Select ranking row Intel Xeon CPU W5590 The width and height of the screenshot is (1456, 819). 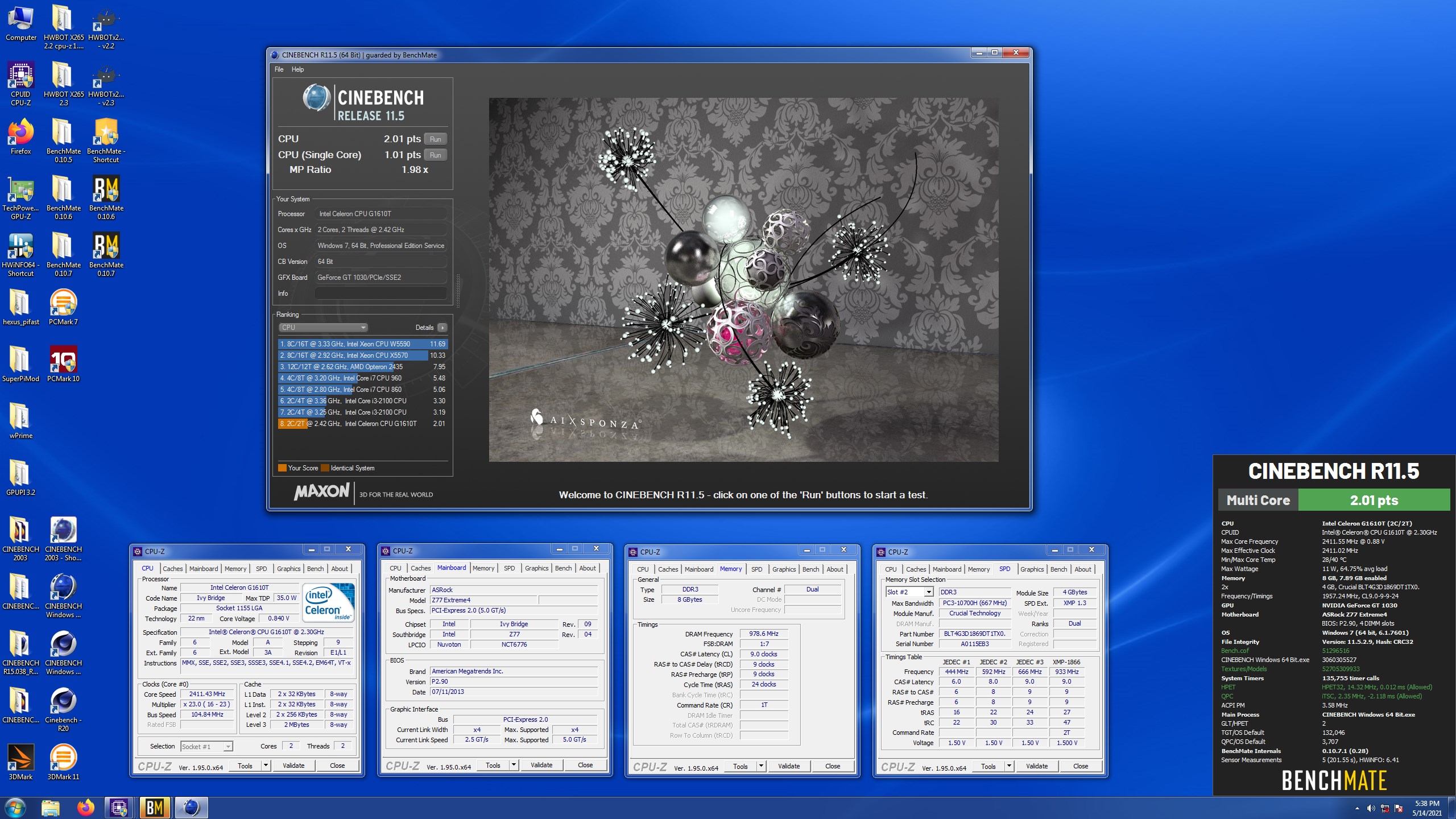pos(362,344)
